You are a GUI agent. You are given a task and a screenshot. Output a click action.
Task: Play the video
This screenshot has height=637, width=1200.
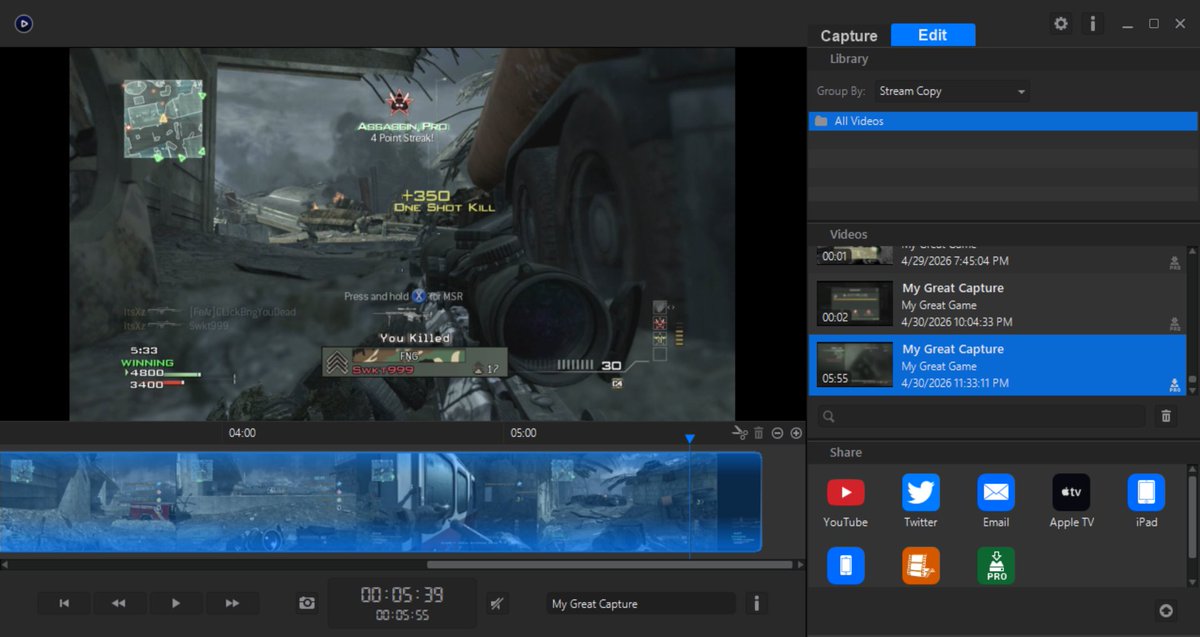pyautogui.click(x=176, y=603)
